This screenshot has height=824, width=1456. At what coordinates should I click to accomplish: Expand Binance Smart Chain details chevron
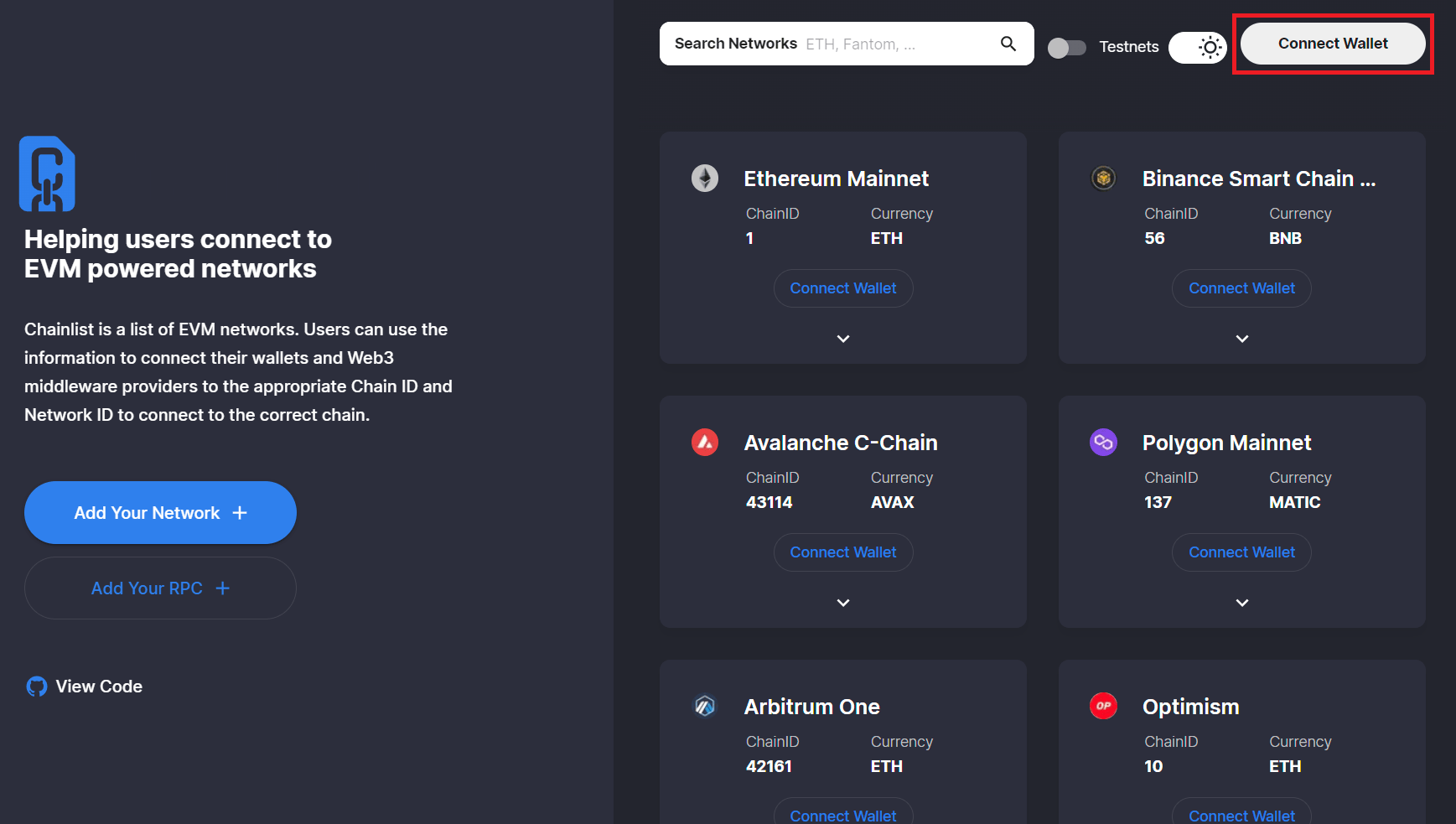[x=1242, y=339]
